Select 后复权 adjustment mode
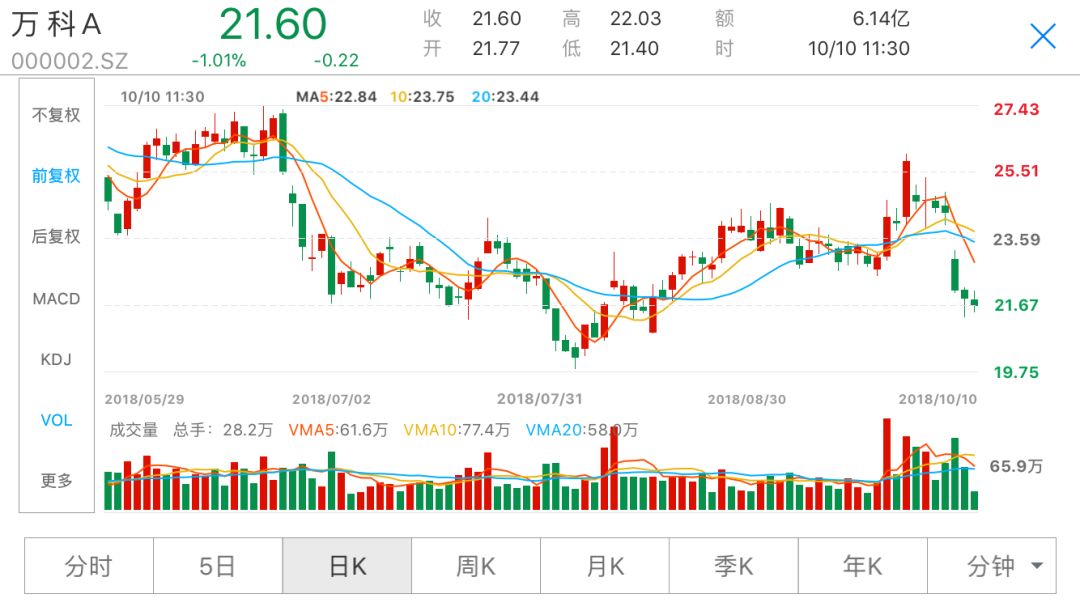The width and height of the screenshot is (1080, 607). pos(56,236)
